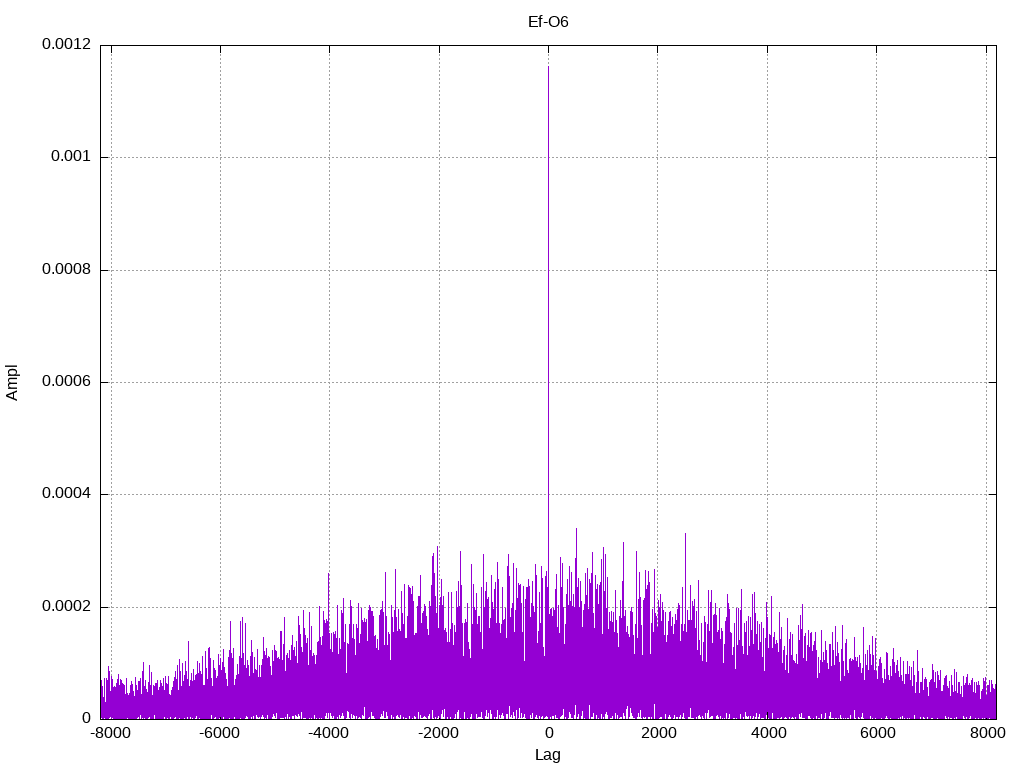Click the -8000 x-axis tick label

pos(110,733)
